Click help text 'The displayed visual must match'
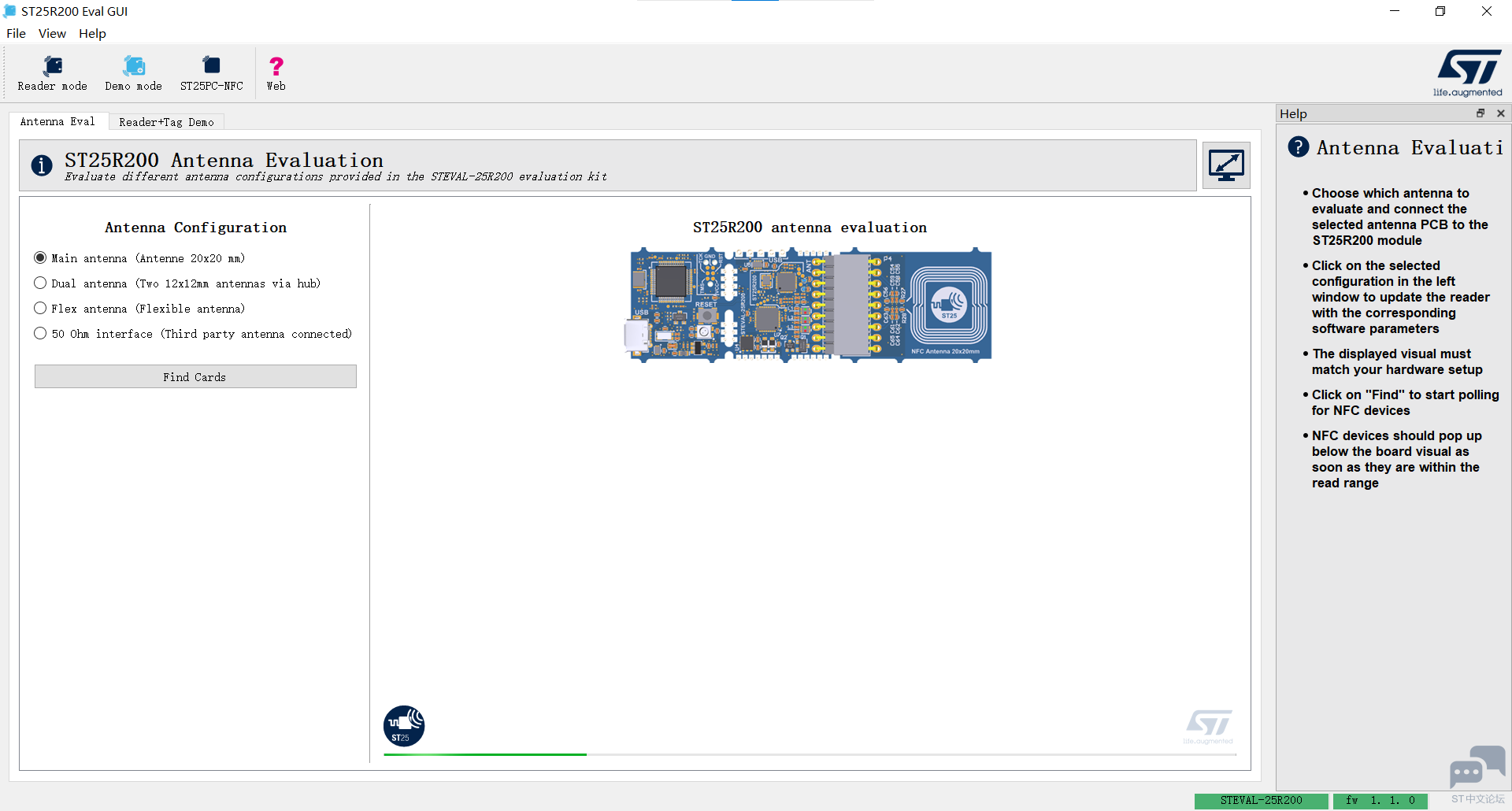Screen dimensions: 1512x811 click(x=1396, y=361)
